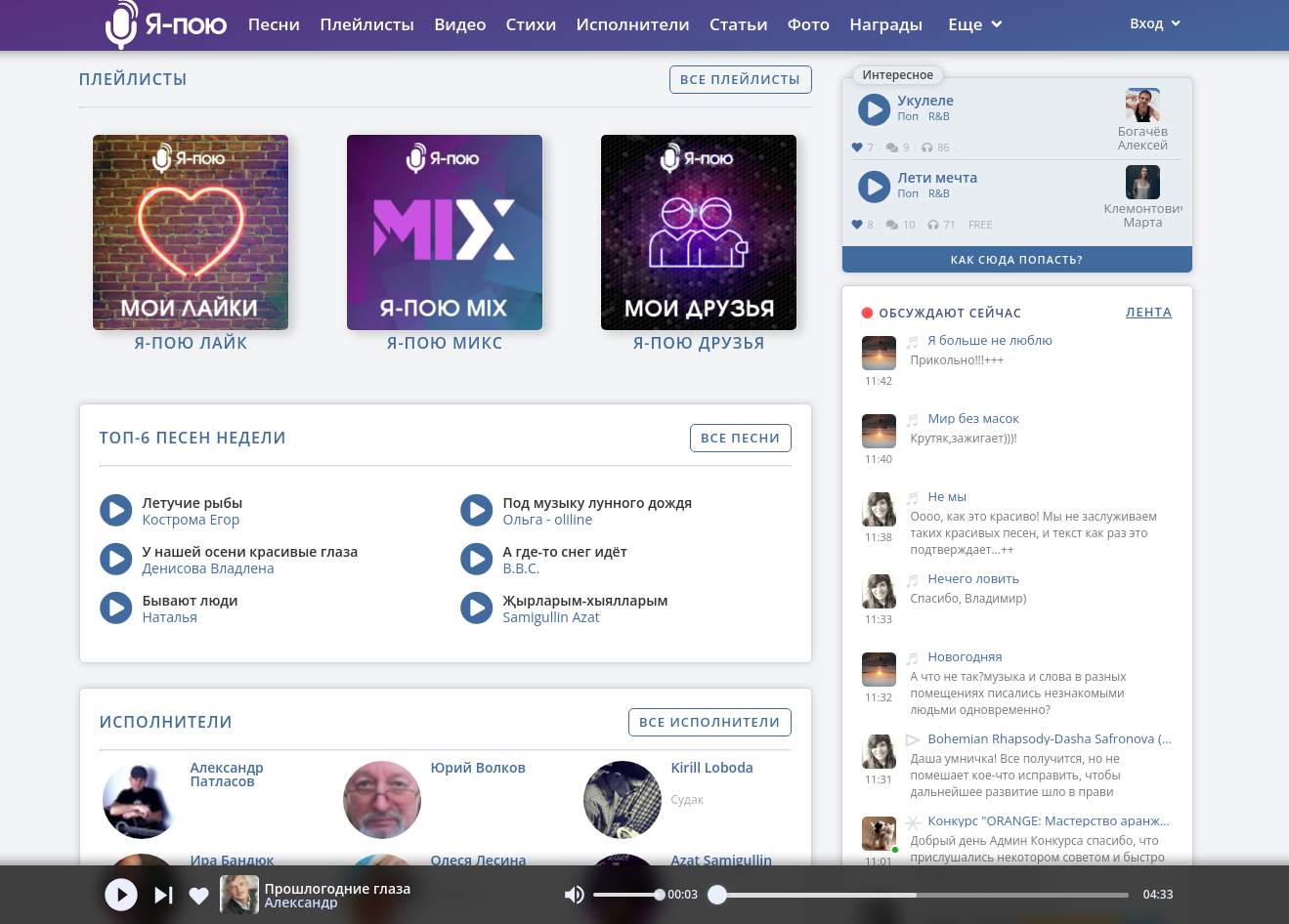Play А где-то снег идёт

tap(476, 559)
